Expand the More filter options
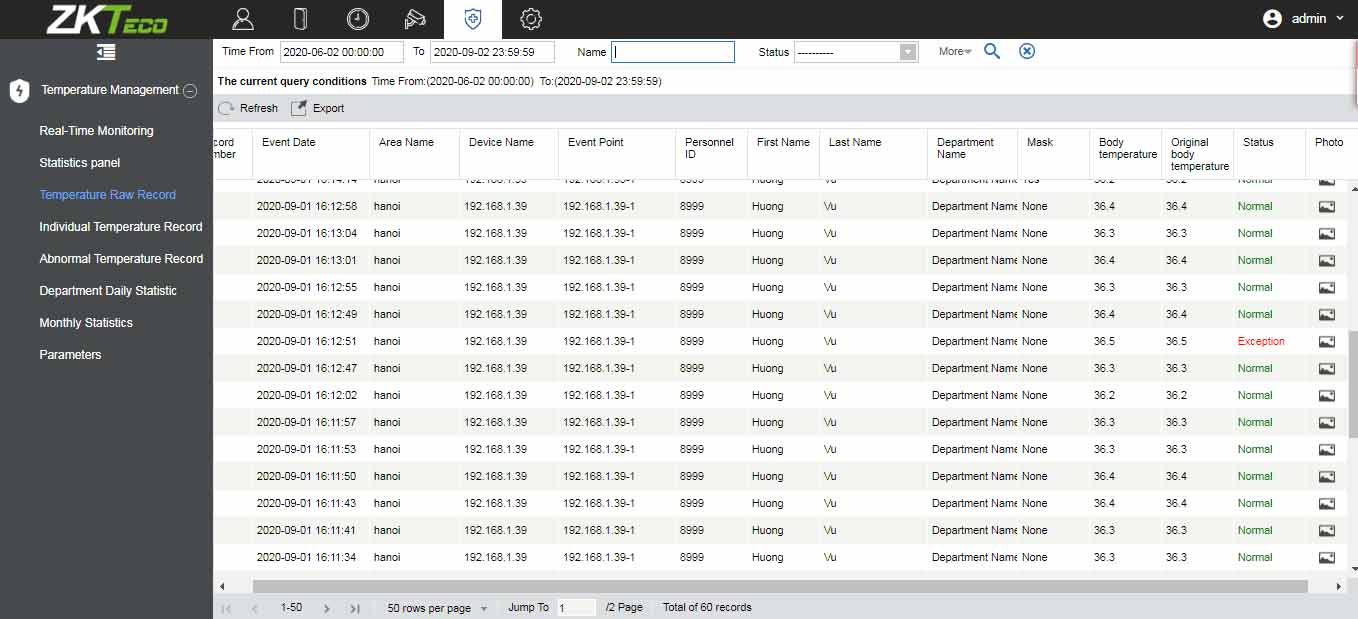The width and height of the screenshot is (1358, 619). (955, 51)
